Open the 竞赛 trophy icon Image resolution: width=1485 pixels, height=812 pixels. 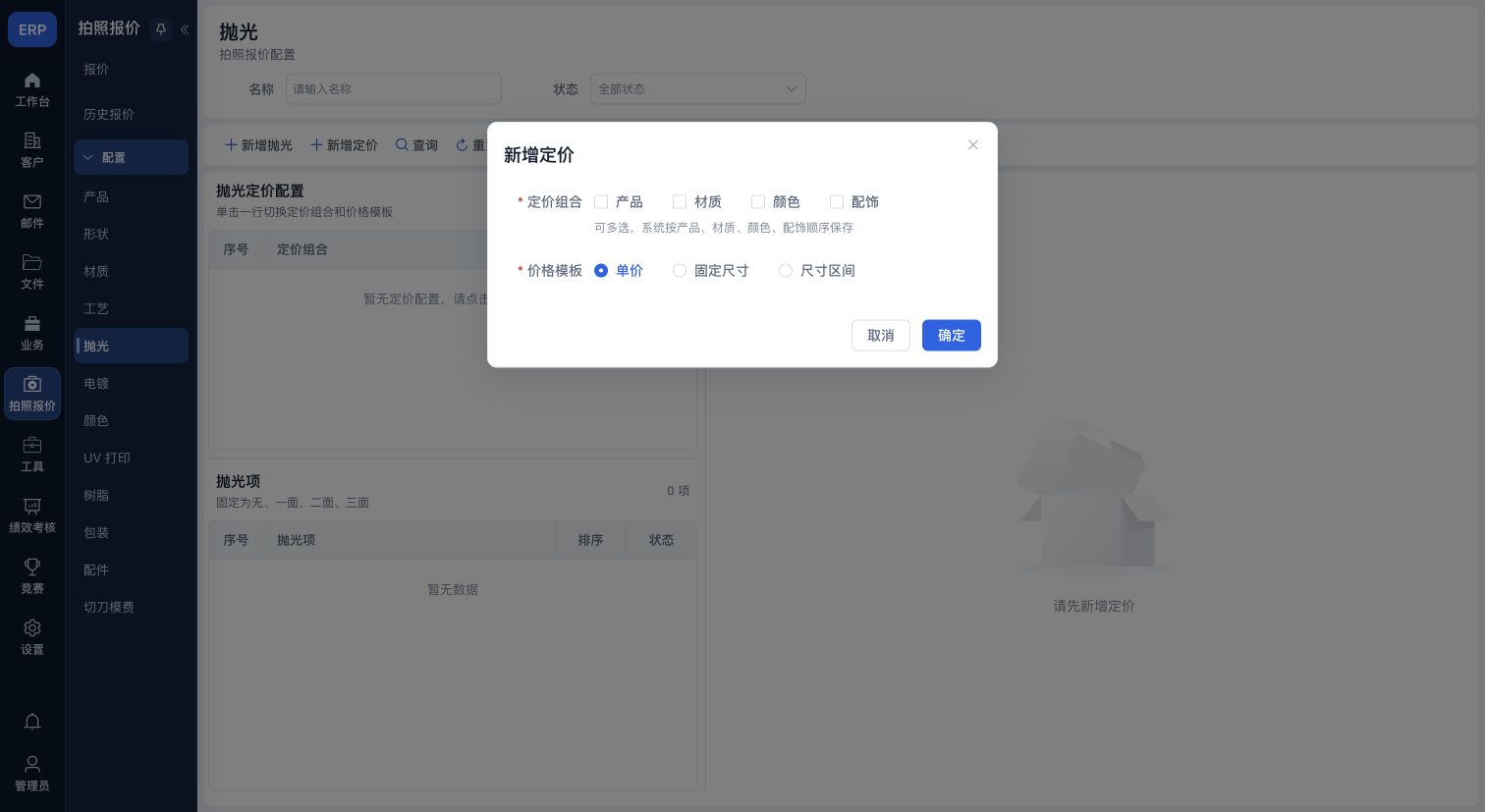pos(32,567)
